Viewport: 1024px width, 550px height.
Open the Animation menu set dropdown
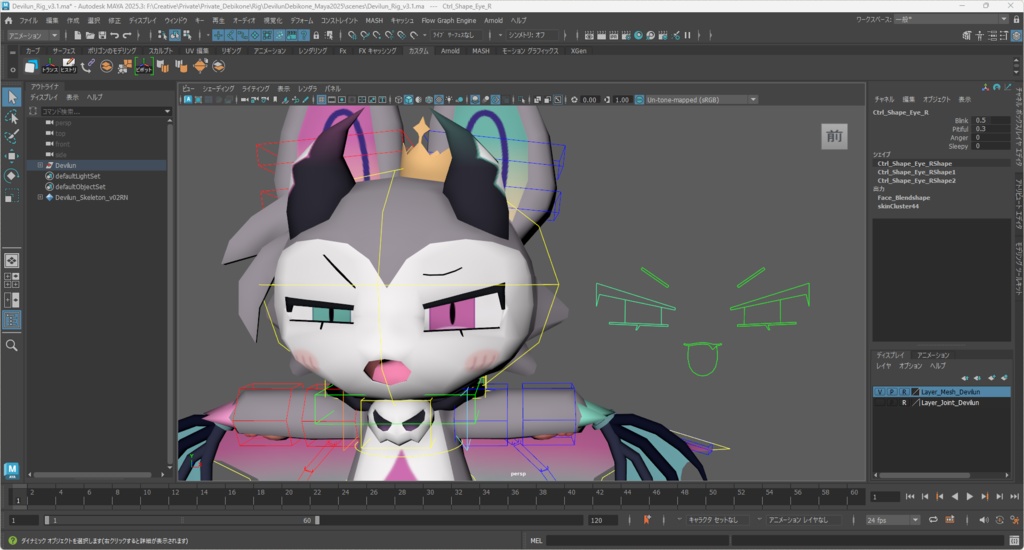[x=33, y=35]
